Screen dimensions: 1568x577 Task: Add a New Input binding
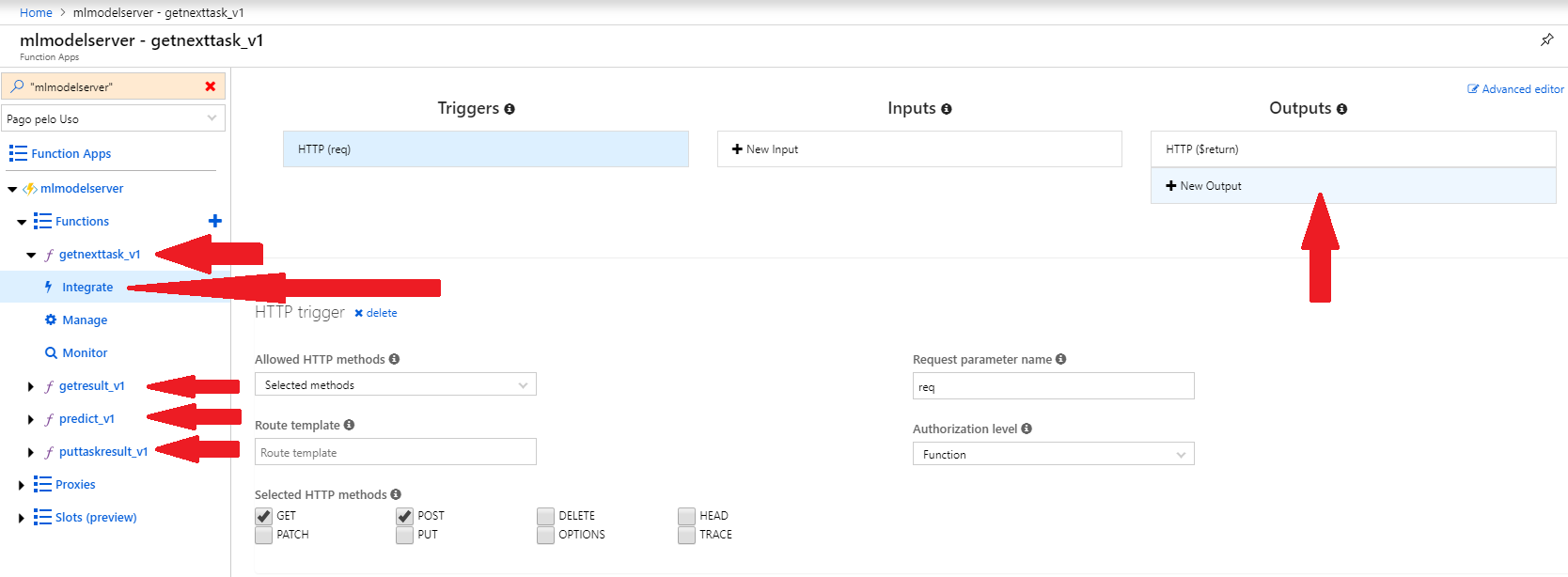[x=919, y=148]
